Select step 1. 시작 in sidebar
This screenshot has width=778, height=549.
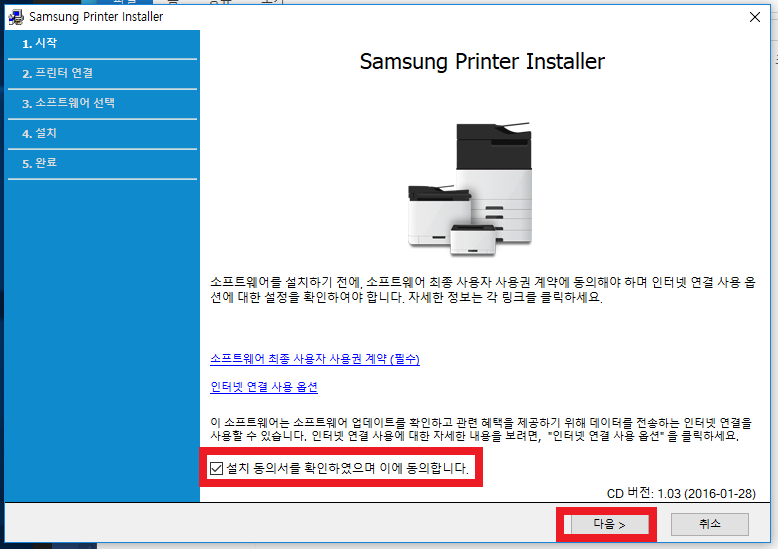point(103,44)
